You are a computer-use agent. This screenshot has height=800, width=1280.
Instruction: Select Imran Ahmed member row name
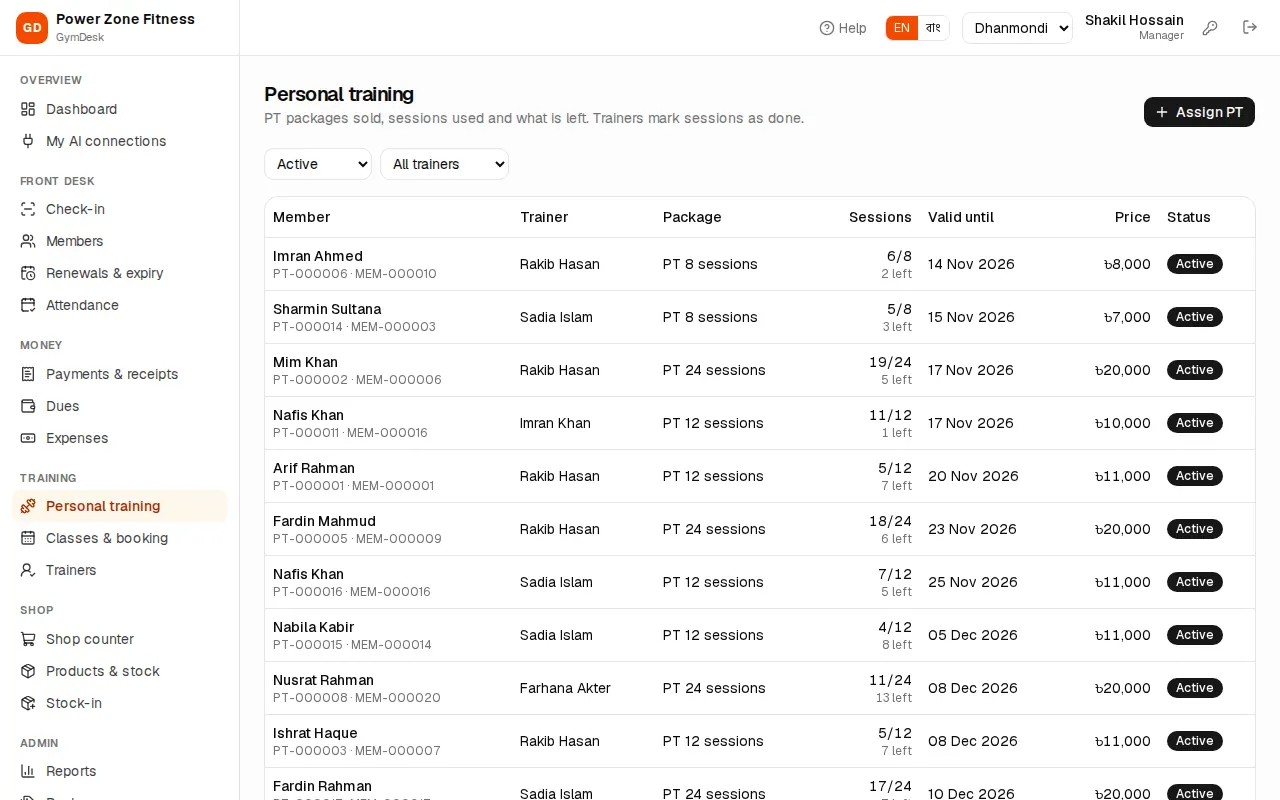(x=318, y=256)
